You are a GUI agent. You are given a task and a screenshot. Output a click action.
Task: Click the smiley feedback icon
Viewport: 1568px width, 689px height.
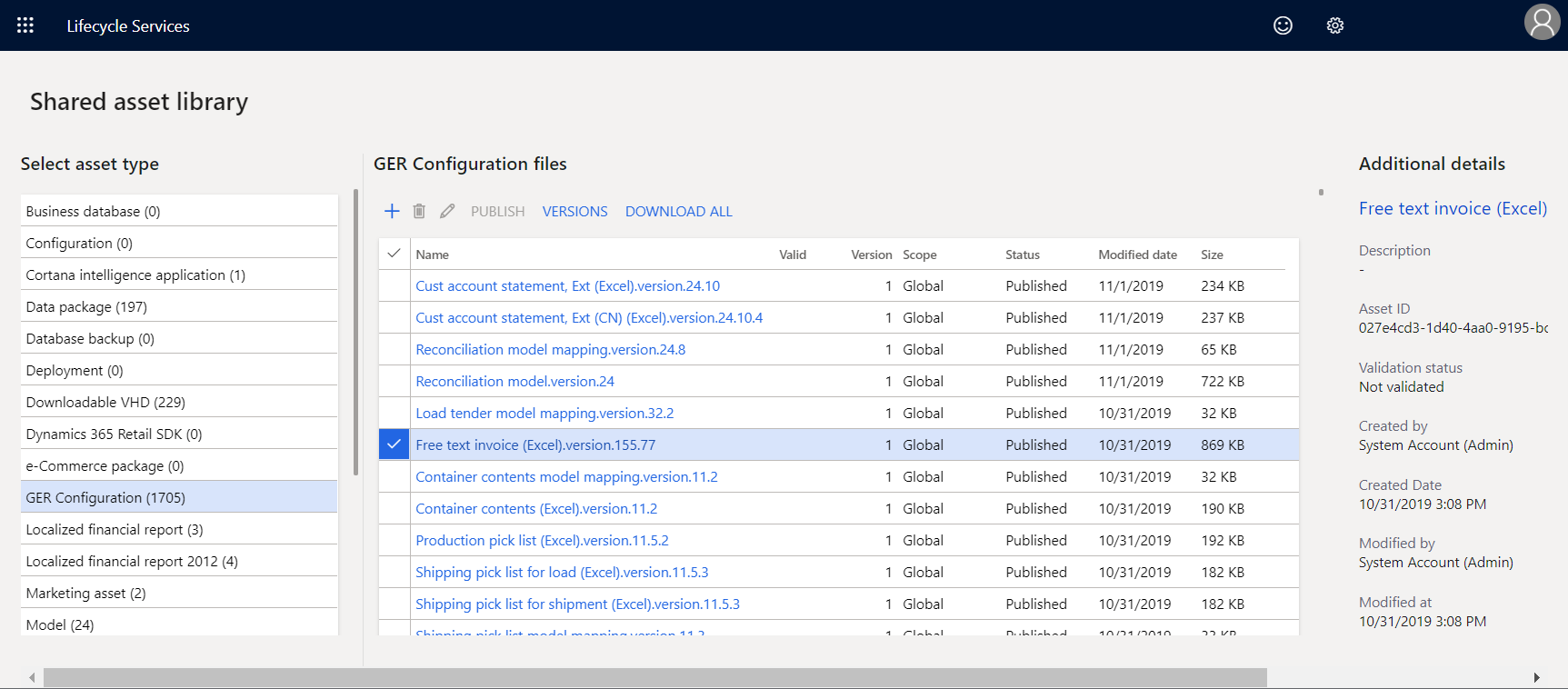coord(1283,25)
